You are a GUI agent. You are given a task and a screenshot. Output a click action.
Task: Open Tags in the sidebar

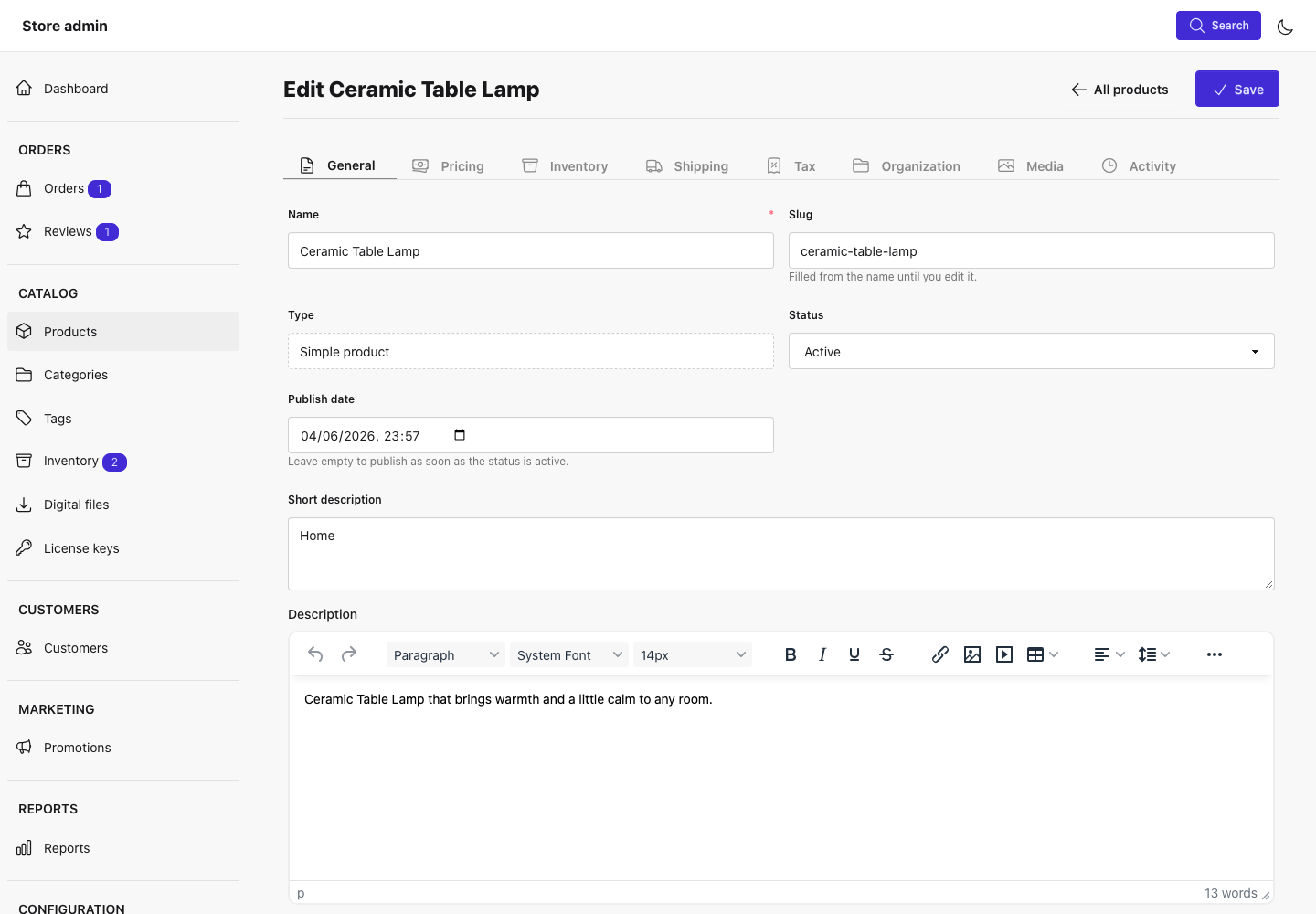pos(123,419)
